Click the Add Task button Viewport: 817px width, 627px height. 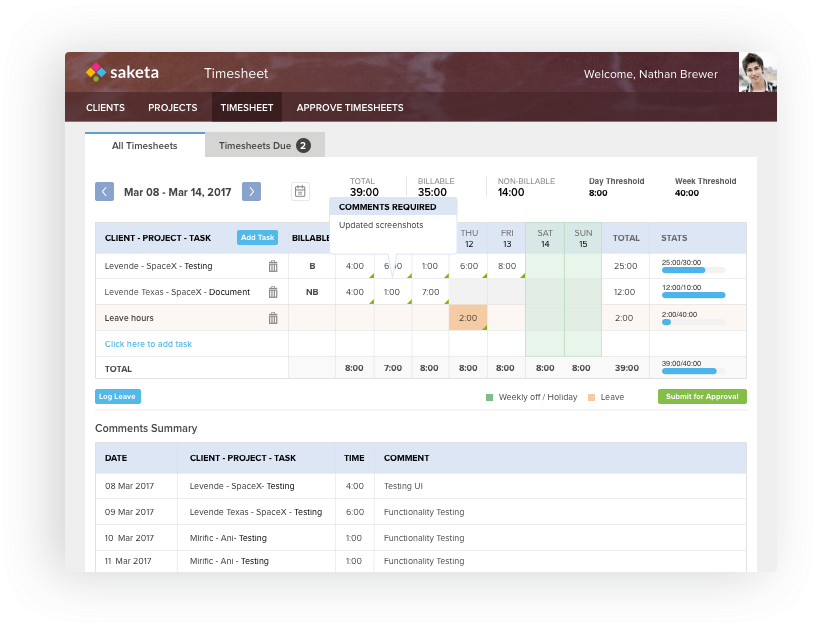tap(257, 237)
